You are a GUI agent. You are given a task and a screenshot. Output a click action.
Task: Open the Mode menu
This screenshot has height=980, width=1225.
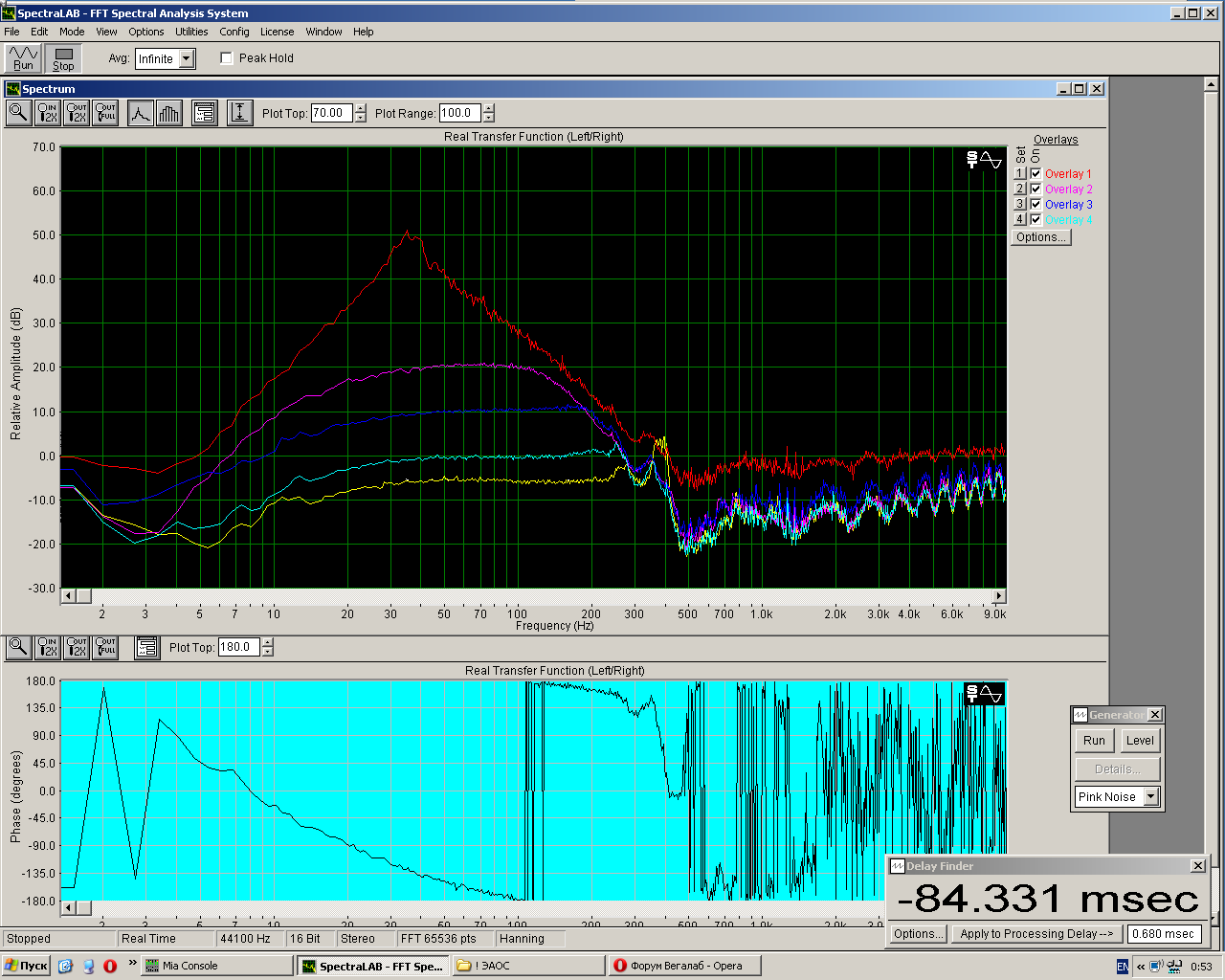point(72,32)
